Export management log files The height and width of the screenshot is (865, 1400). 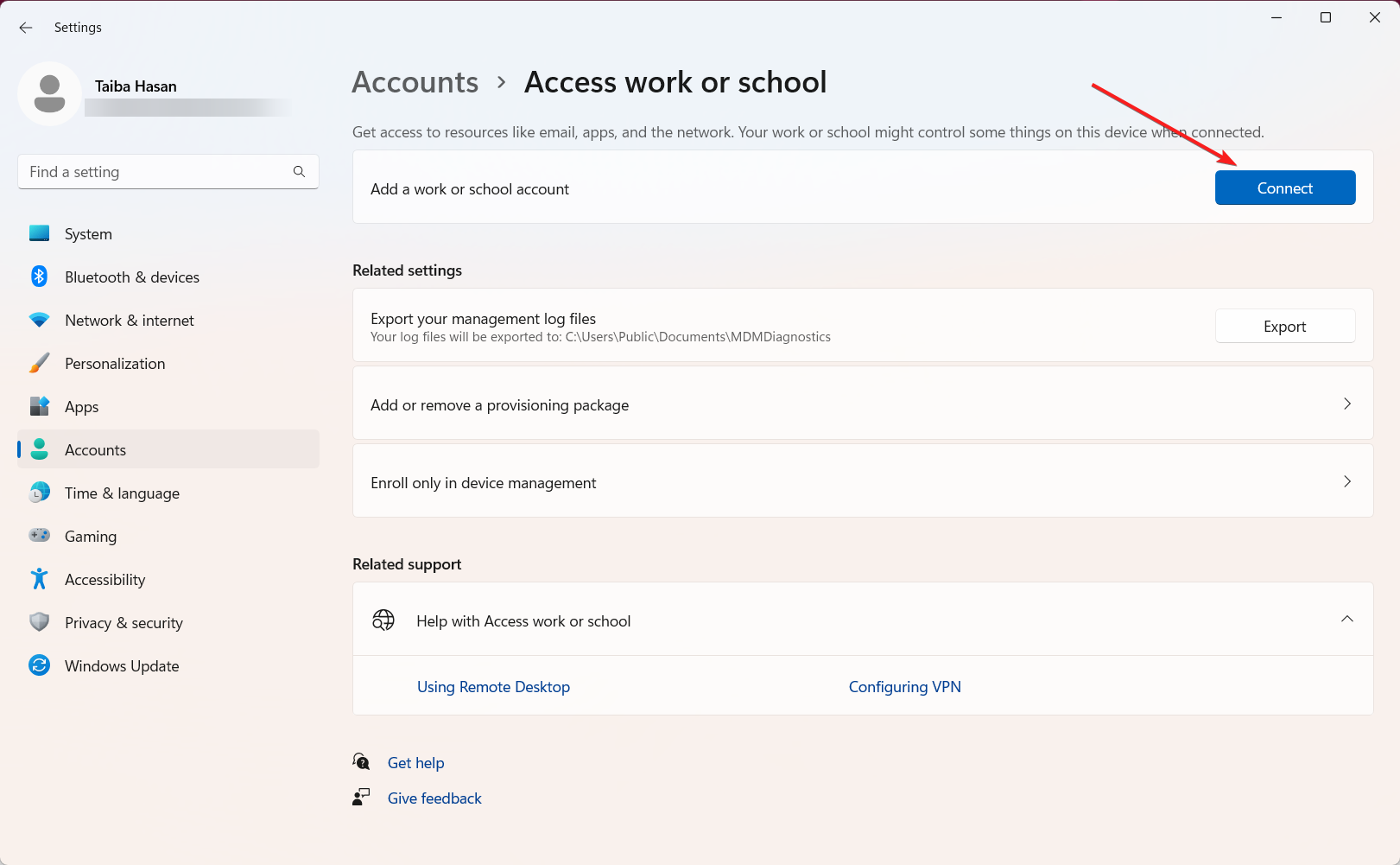pyautogui.click(x=1284, y=327)
